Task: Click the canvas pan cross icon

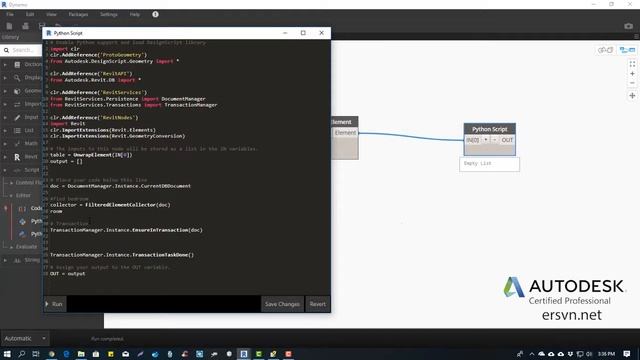Action: (632, 96)
